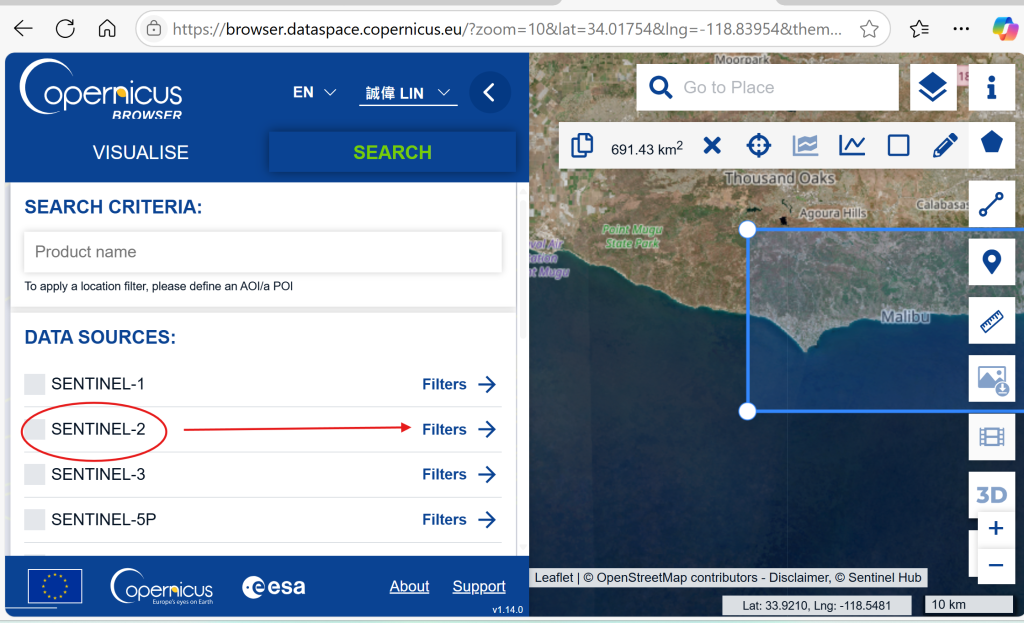Go back in the browser
The height and width of the screenshot is (623, 1024).
click(24, 29)
